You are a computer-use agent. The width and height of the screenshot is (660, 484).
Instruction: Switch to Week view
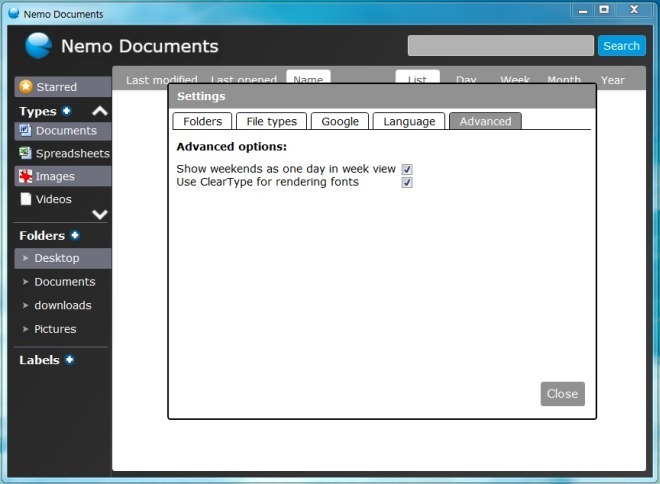point(515,79)
